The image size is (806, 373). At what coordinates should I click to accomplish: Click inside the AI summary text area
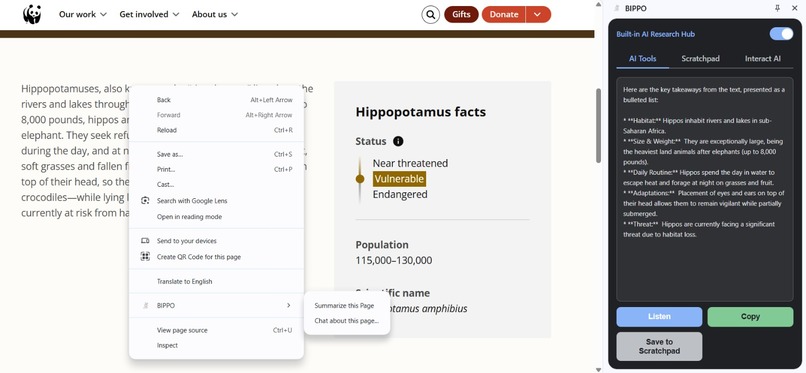(705, 189)
